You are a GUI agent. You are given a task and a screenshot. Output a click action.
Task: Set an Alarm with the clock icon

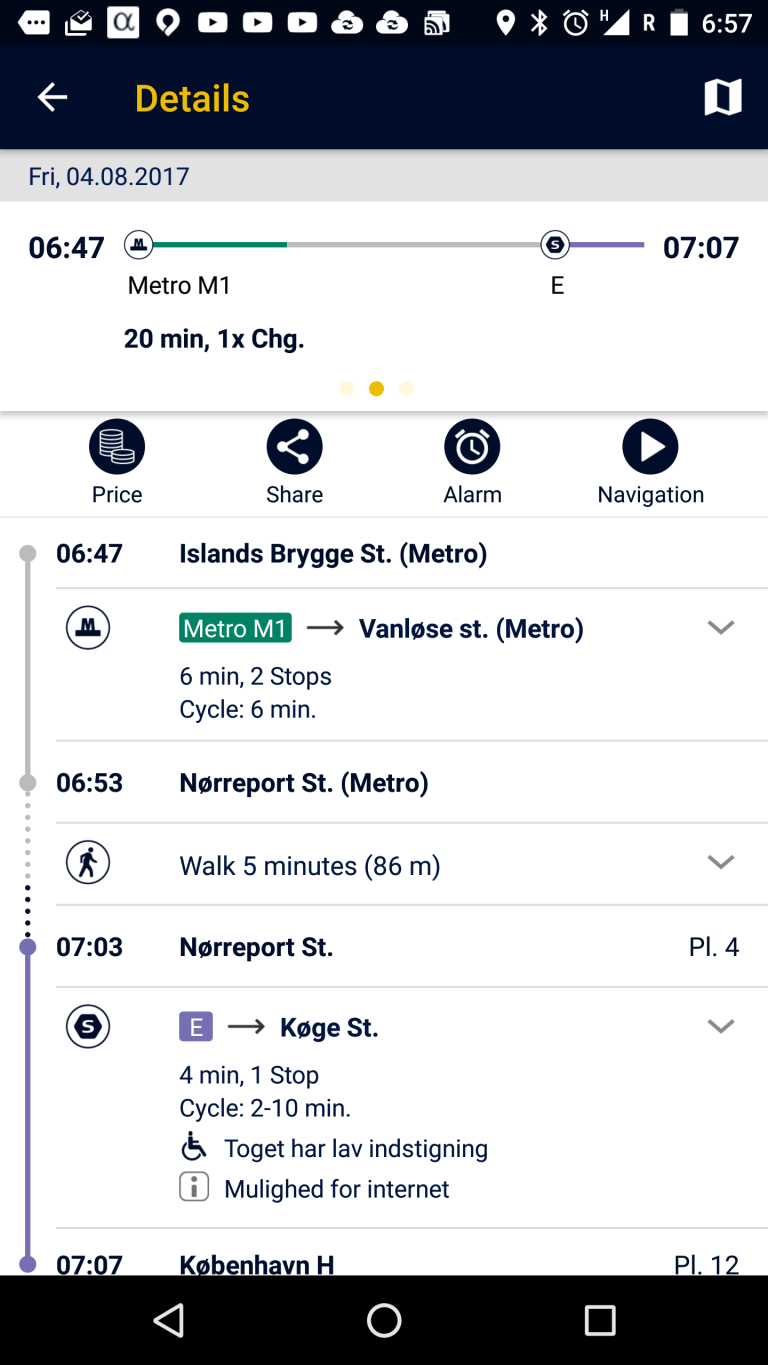click(x=472, y=447)
